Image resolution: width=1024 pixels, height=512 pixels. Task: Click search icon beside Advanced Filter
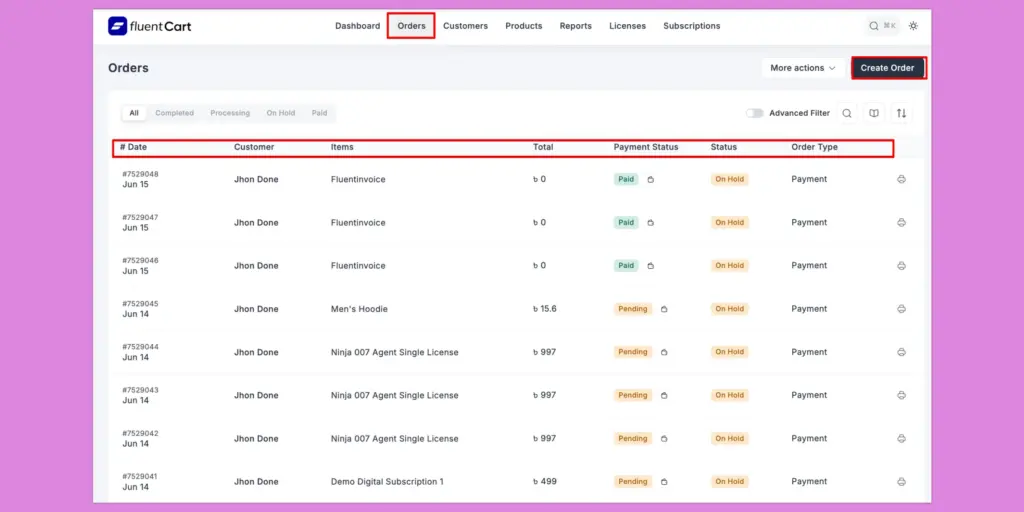pyautogui.click(x=846, y=113)
